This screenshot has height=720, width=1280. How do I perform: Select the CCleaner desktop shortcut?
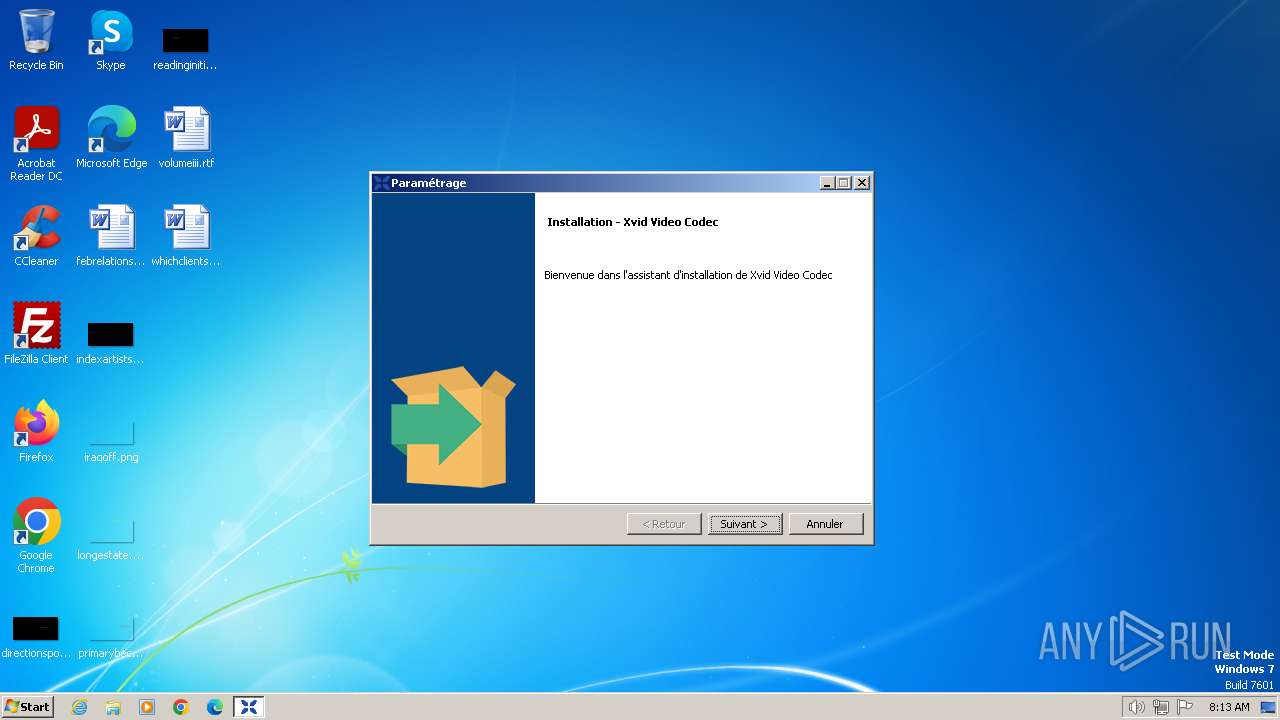pos(36,236)
